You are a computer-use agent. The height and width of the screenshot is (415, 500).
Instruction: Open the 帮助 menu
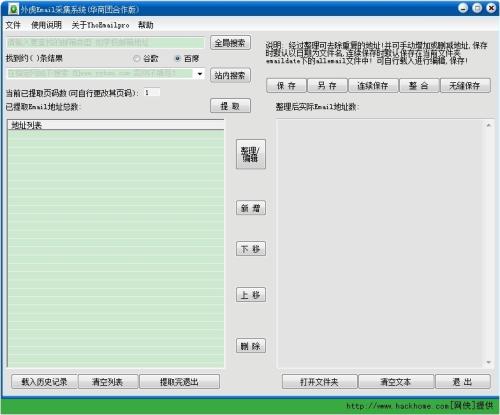(146, 25)
